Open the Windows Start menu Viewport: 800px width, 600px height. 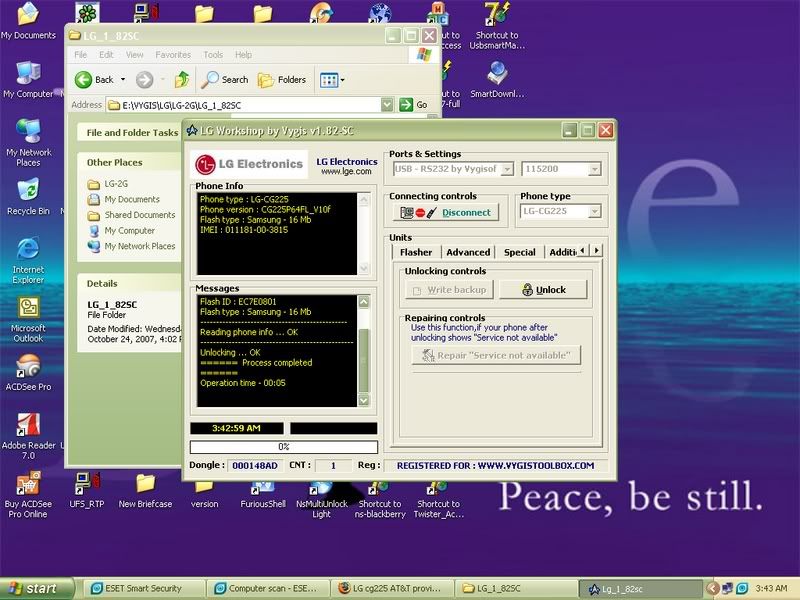tap(37, 588)
